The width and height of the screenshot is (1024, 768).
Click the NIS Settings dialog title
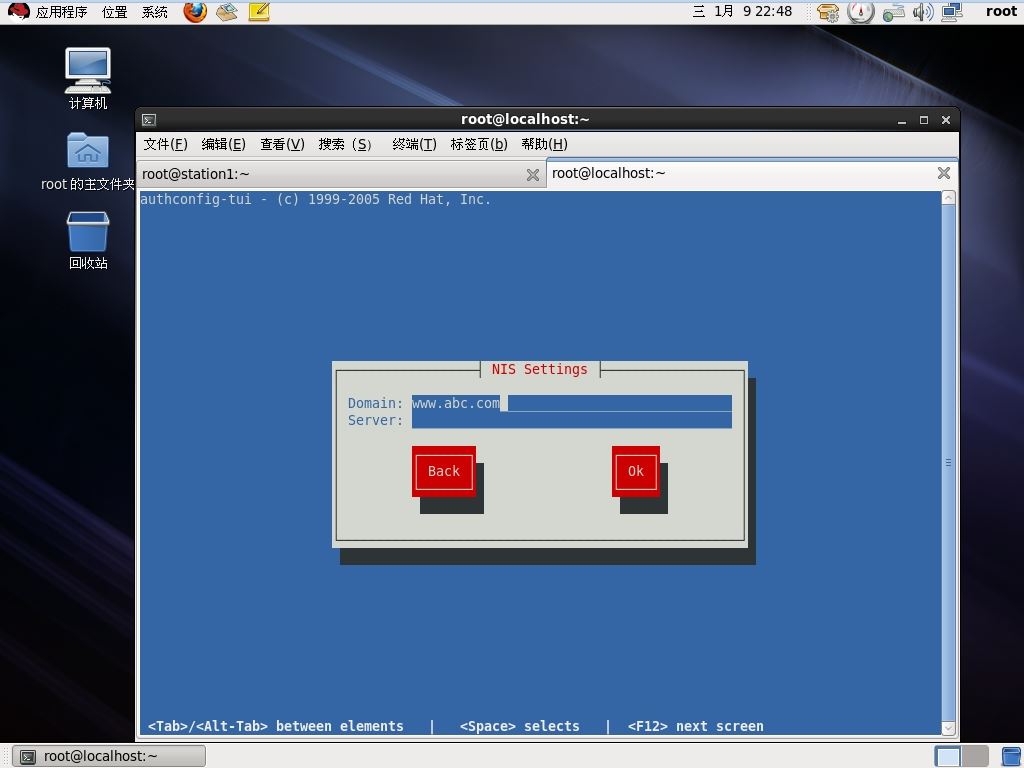[x=539, y=370]
